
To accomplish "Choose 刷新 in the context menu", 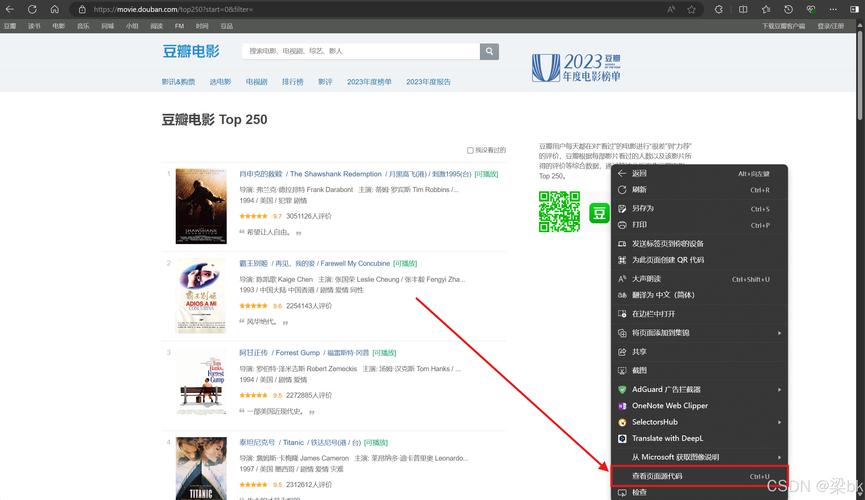I will click(x=699, y=190).
